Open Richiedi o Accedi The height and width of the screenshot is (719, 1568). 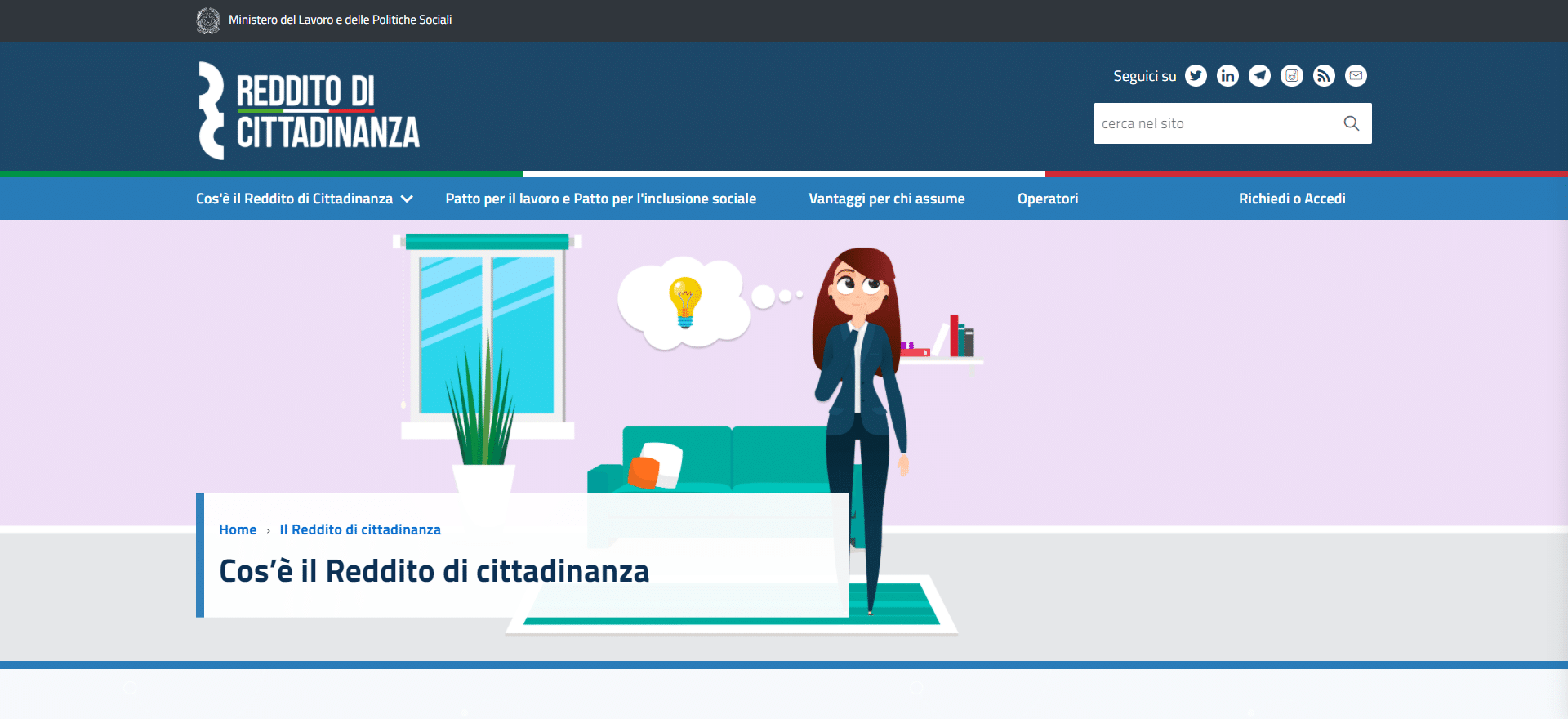click(1292, 199)
